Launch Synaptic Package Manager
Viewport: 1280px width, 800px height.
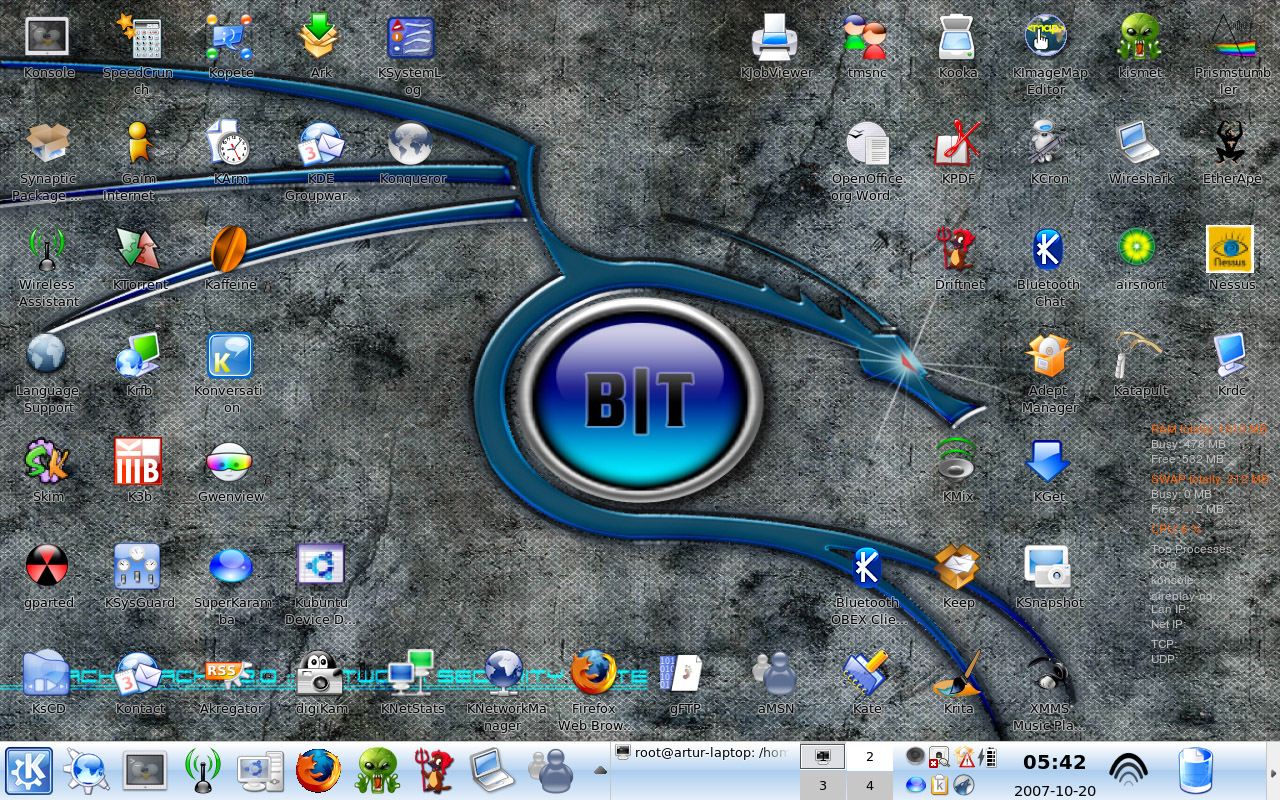coord(47,143)
